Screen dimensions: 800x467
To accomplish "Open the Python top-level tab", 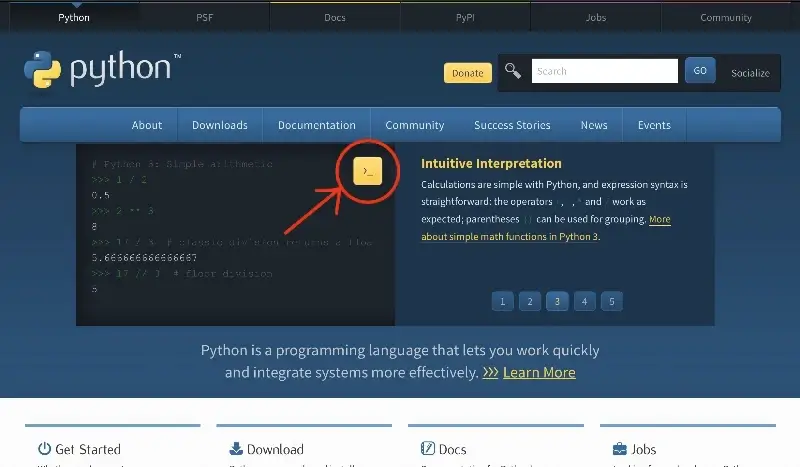I will point(74,17).
